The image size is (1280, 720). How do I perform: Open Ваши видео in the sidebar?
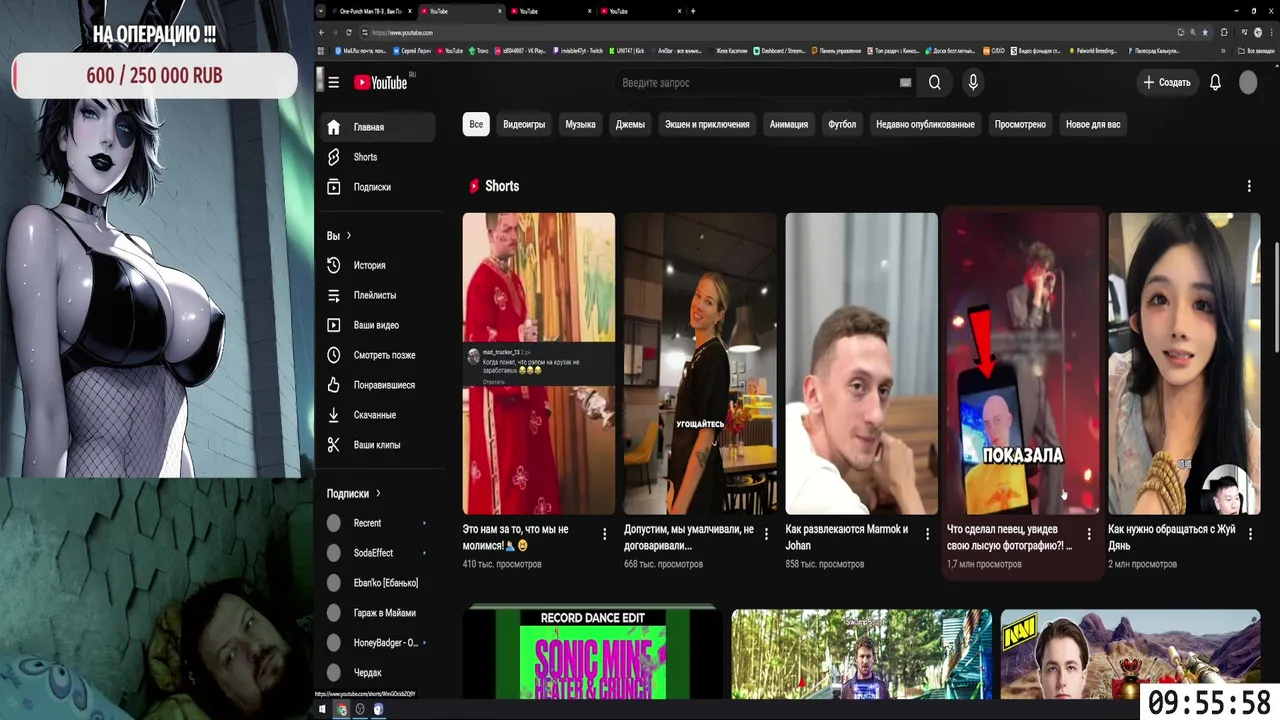[x=379, y=325]
